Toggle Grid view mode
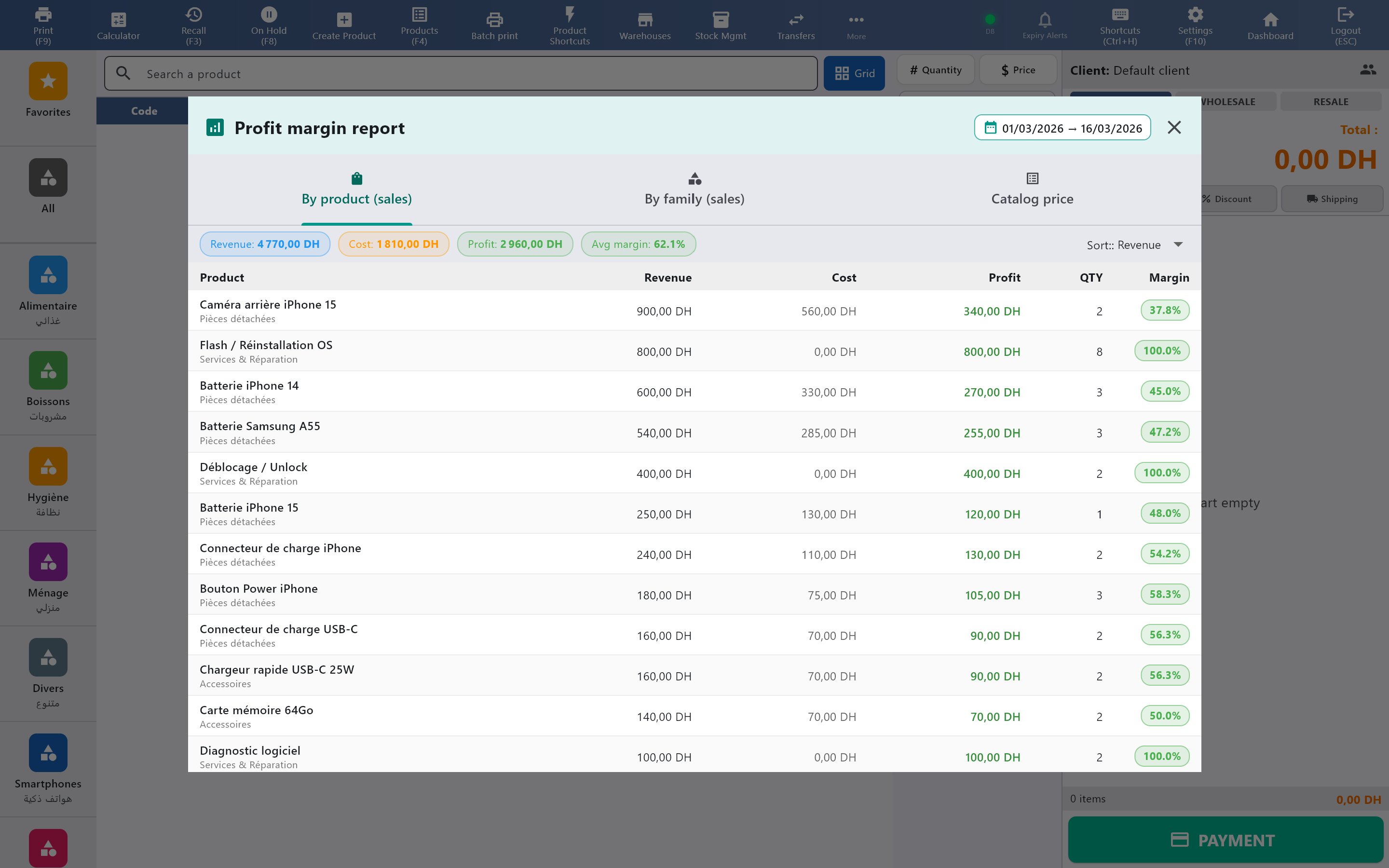1389x868 pixels. 854,73
